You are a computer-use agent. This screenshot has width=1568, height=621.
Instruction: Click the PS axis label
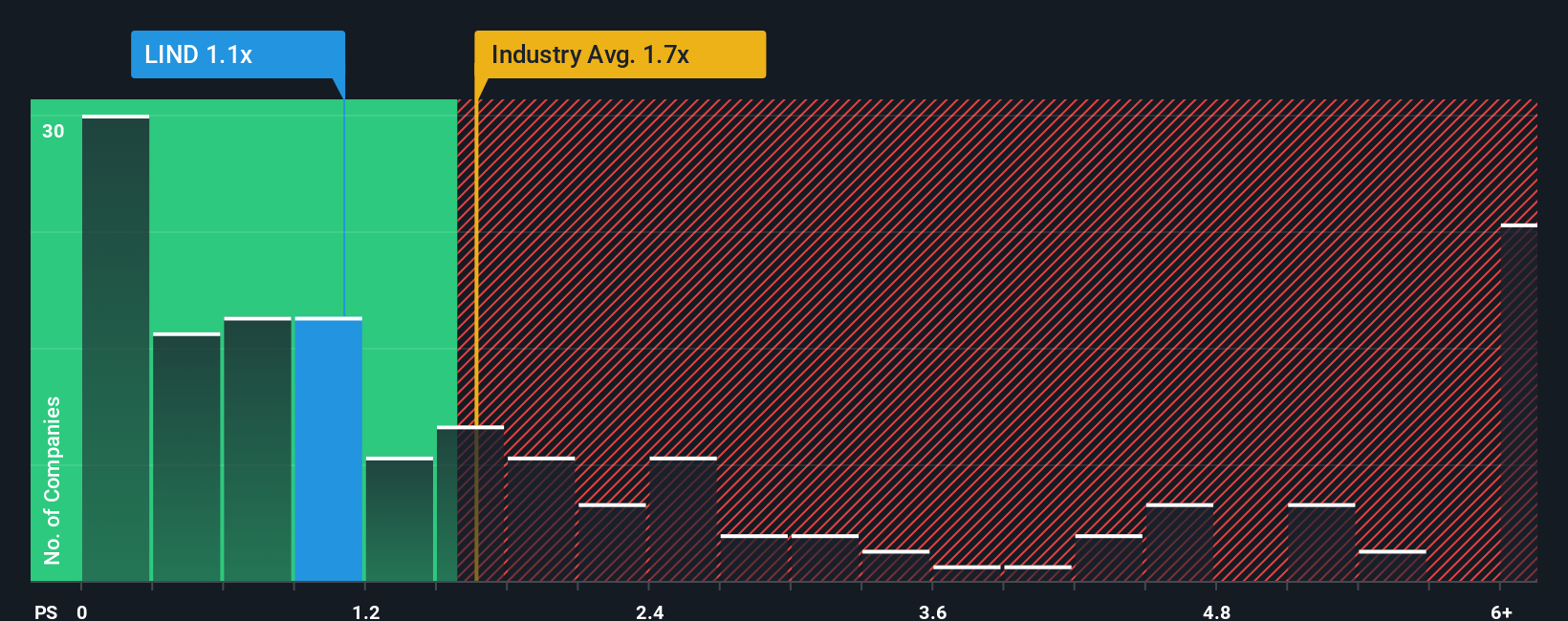(46, 611)
